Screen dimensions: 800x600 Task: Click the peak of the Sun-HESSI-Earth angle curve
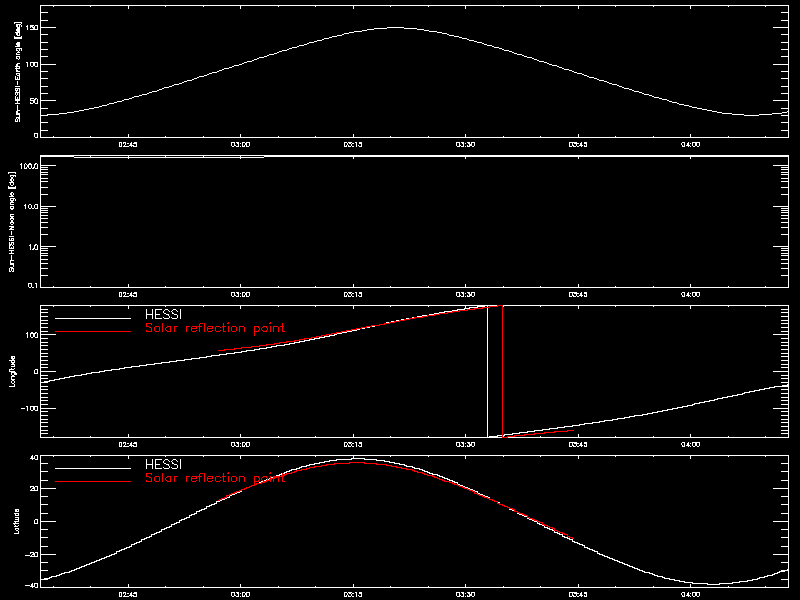tap(395, 28)
